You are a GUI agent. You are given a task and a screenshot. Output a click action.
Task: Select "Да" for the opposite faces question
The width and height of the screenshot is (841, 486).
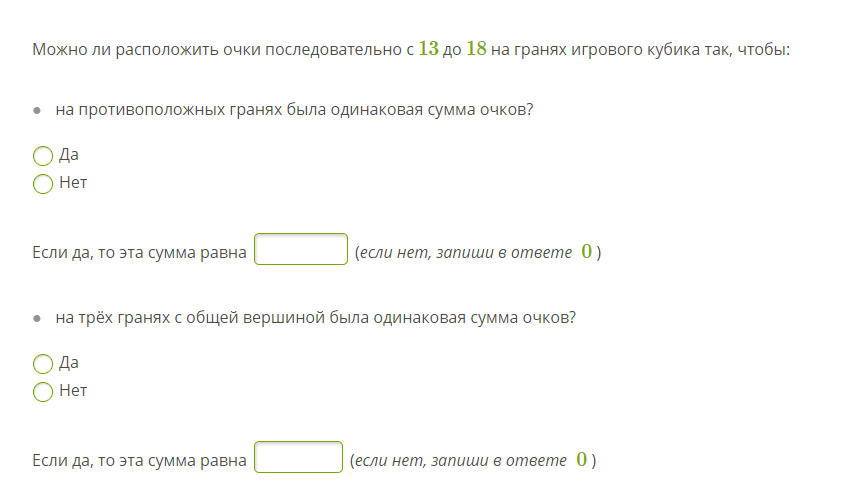click(43, 156)
